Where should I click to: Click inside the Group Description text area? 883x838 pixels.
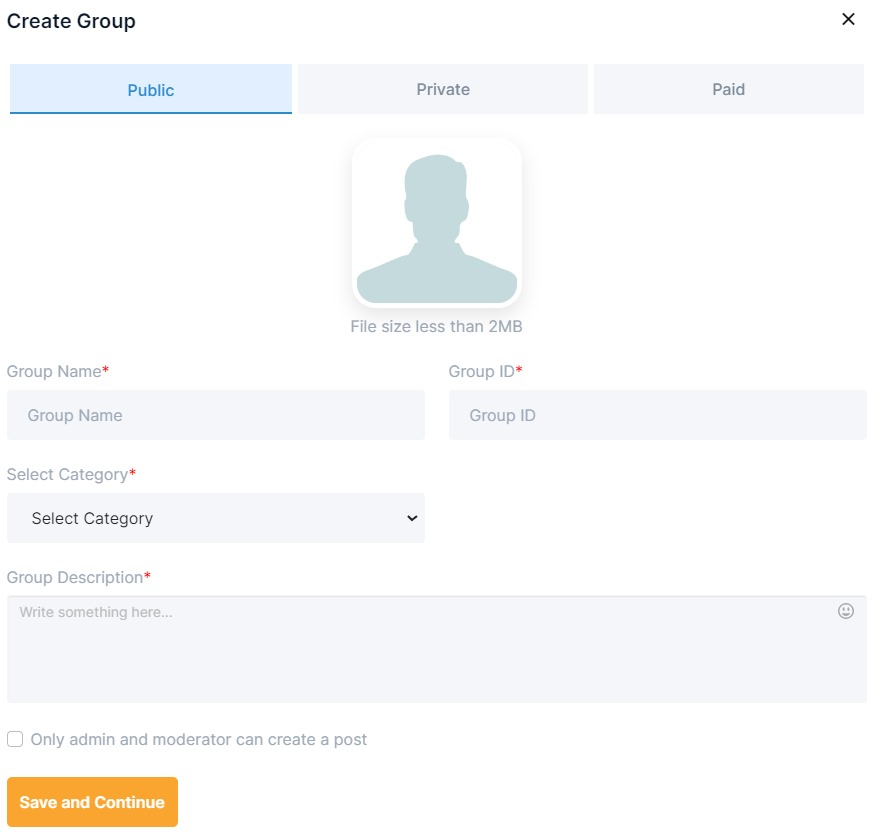coord(420,655)
